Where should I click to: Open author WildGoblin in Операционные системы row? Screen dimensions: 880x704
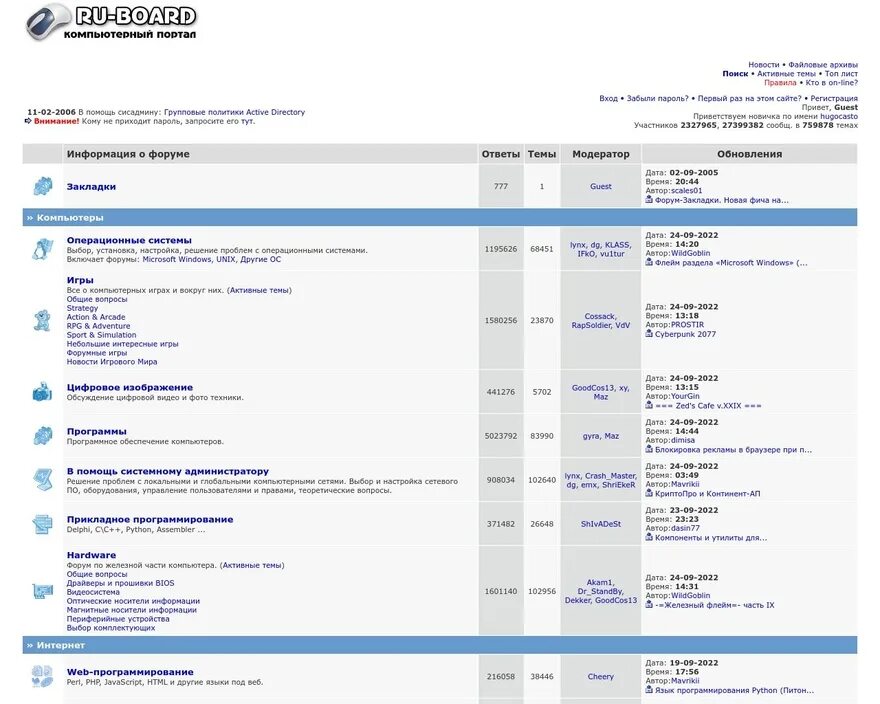pos(690,253)
